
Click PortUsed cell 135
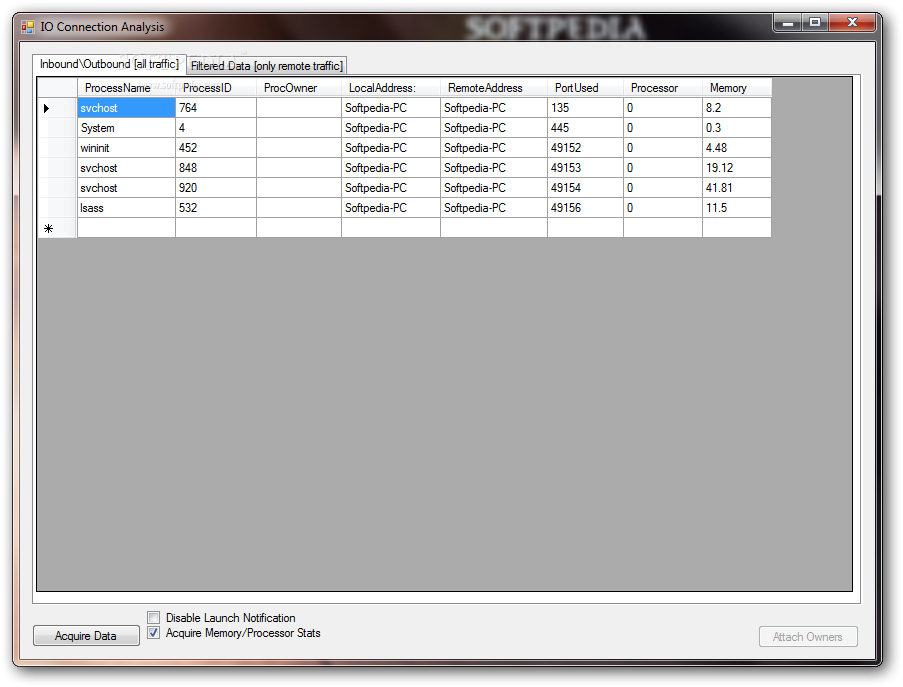586,108
